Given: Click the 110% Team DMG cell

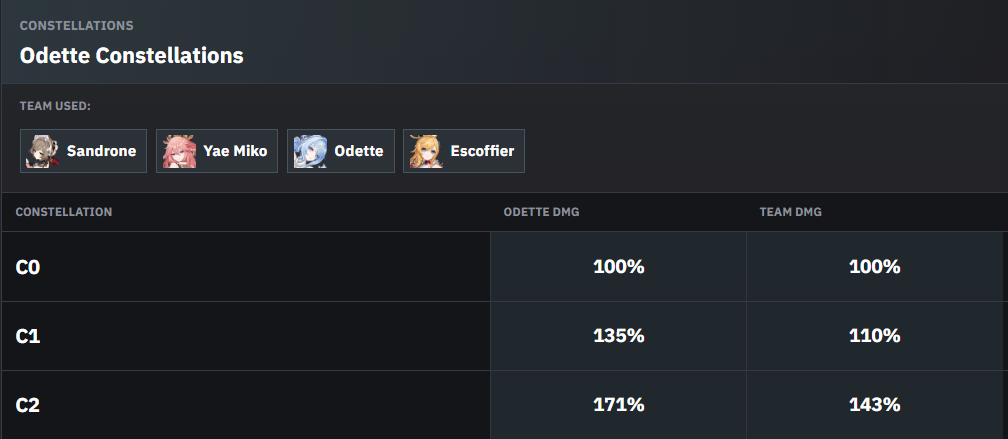Looking at the screenshot, I should (x=874, y=336).
